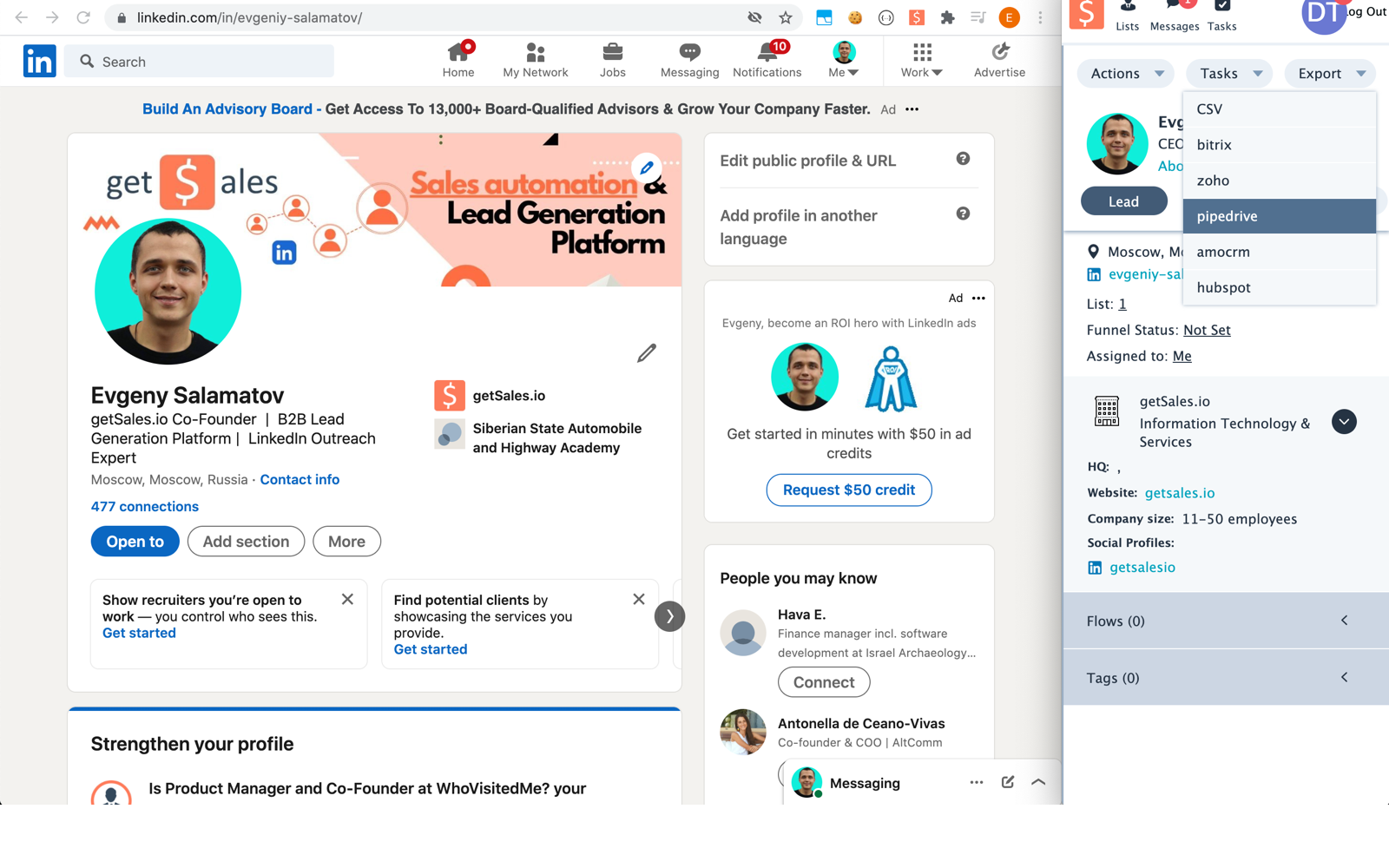Click Add section button
1389x868 pixels.
(x=246, y=542)
